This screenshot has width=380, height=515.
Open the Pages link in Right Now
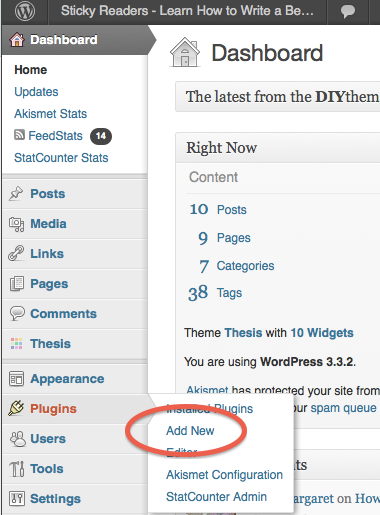[x=234, y=238]
